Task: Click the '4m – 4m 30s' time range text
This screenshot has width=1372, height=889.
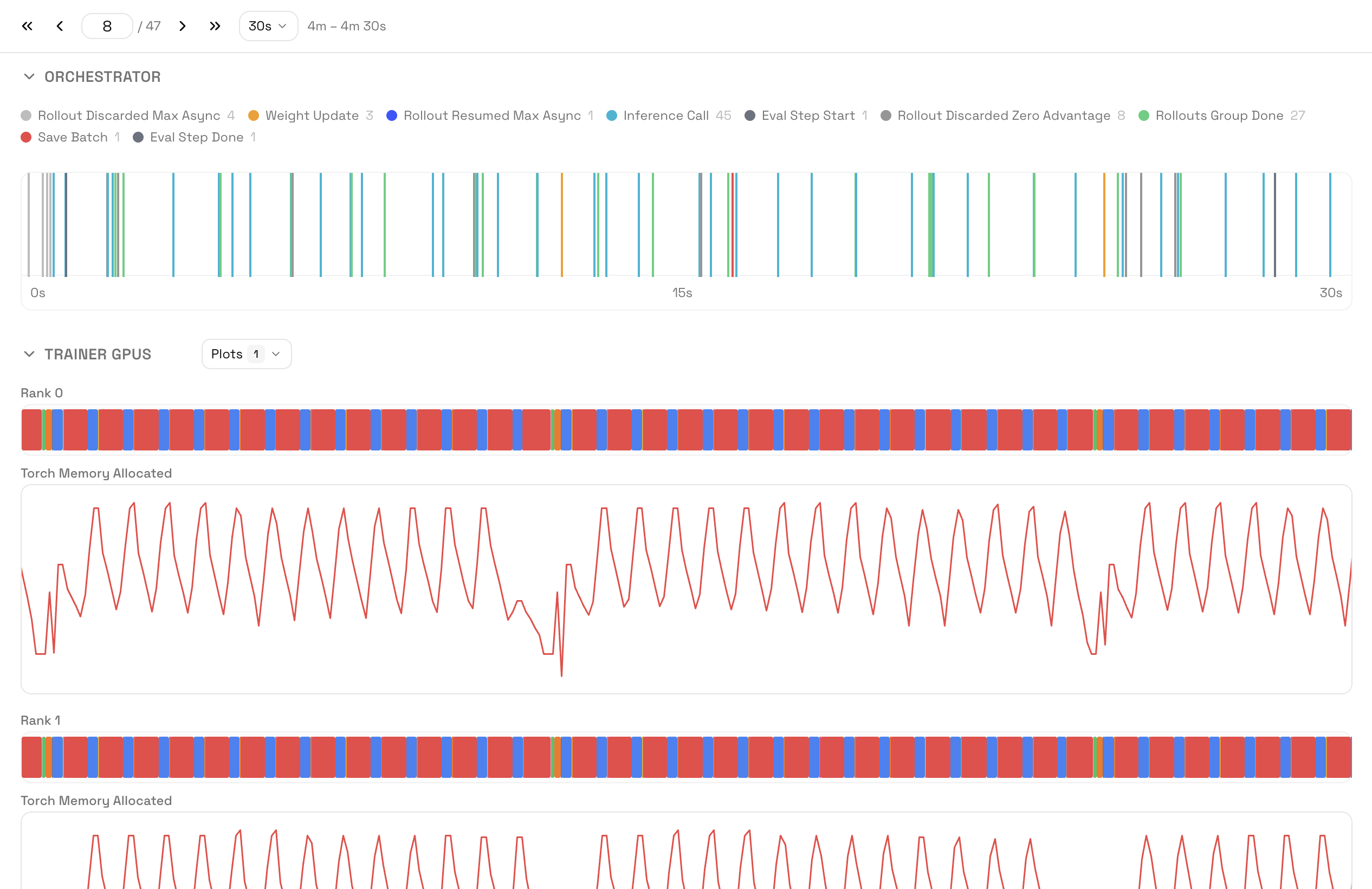Action: 346,26
